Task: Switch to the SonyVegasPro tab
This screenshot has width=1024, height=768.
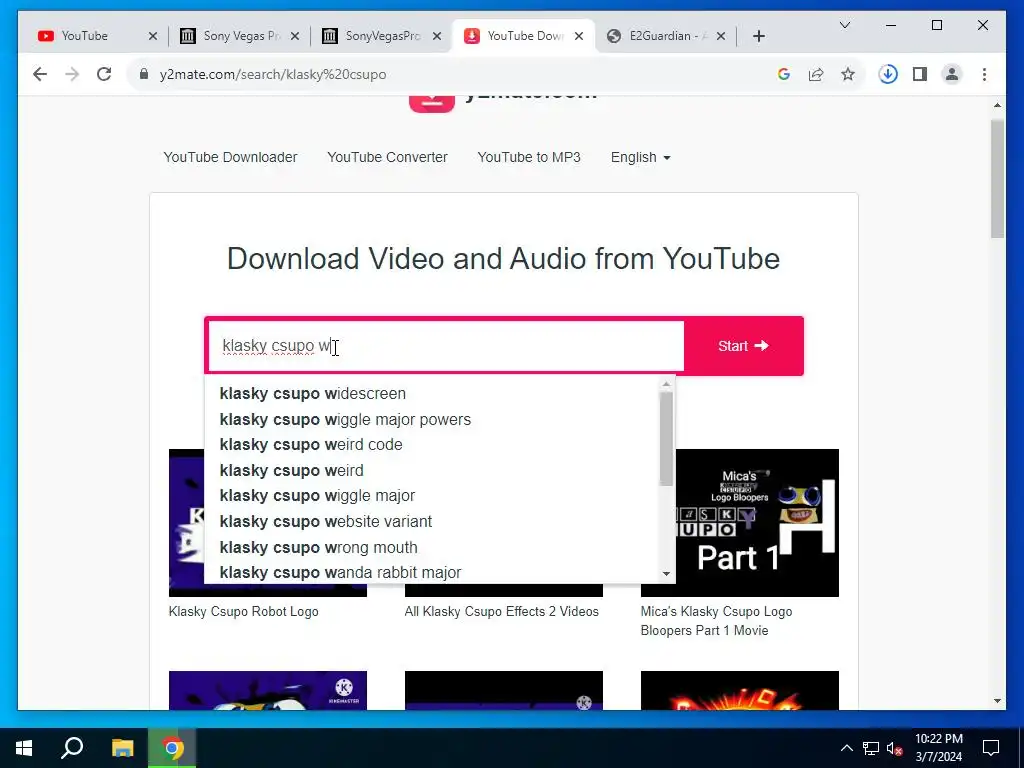Action: (x=381, y=36)
